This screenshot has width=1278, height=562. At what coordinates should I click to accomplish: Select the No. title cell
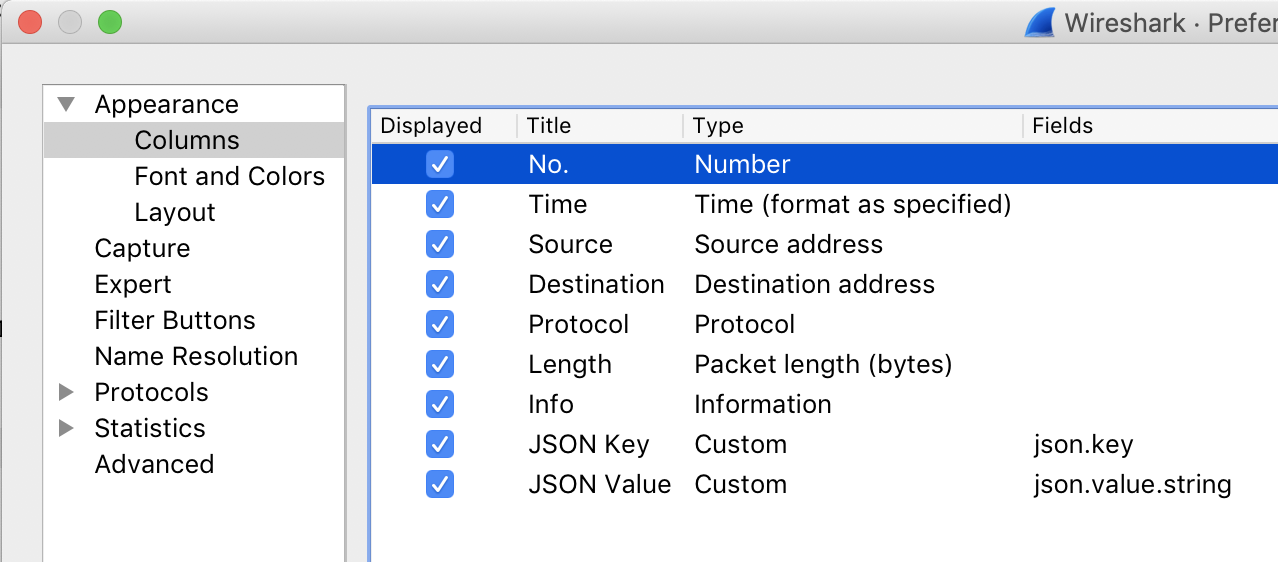pos(548,164)
